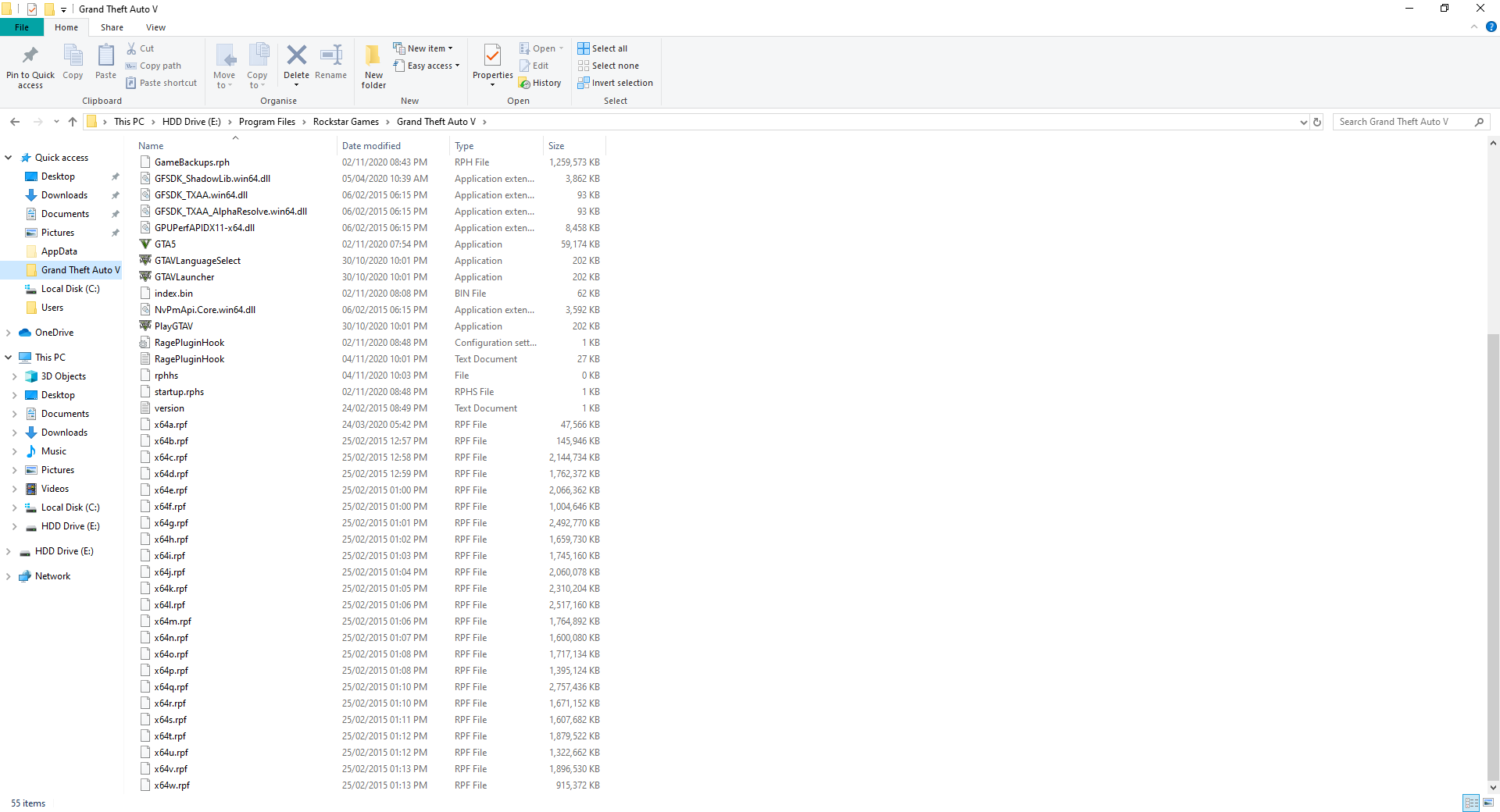Open Explorer Help question mark
Screen dimensions: 1500x812
[x=1491, y=27]
